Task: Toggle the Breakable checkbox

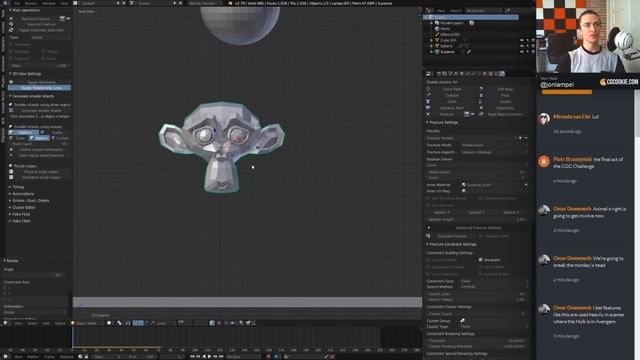Action: [481, 260]
